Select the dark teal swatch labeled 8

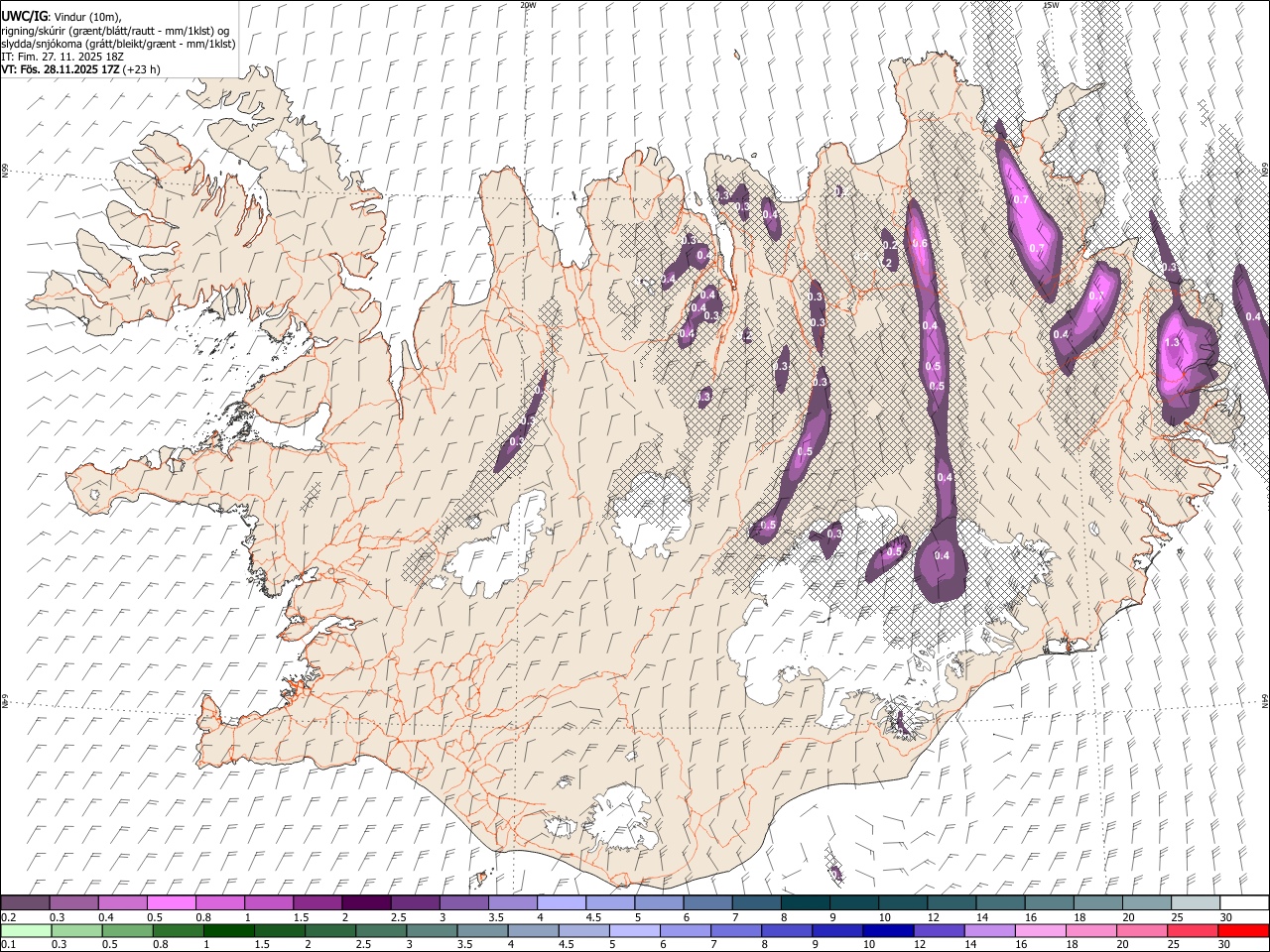[806, 902]
